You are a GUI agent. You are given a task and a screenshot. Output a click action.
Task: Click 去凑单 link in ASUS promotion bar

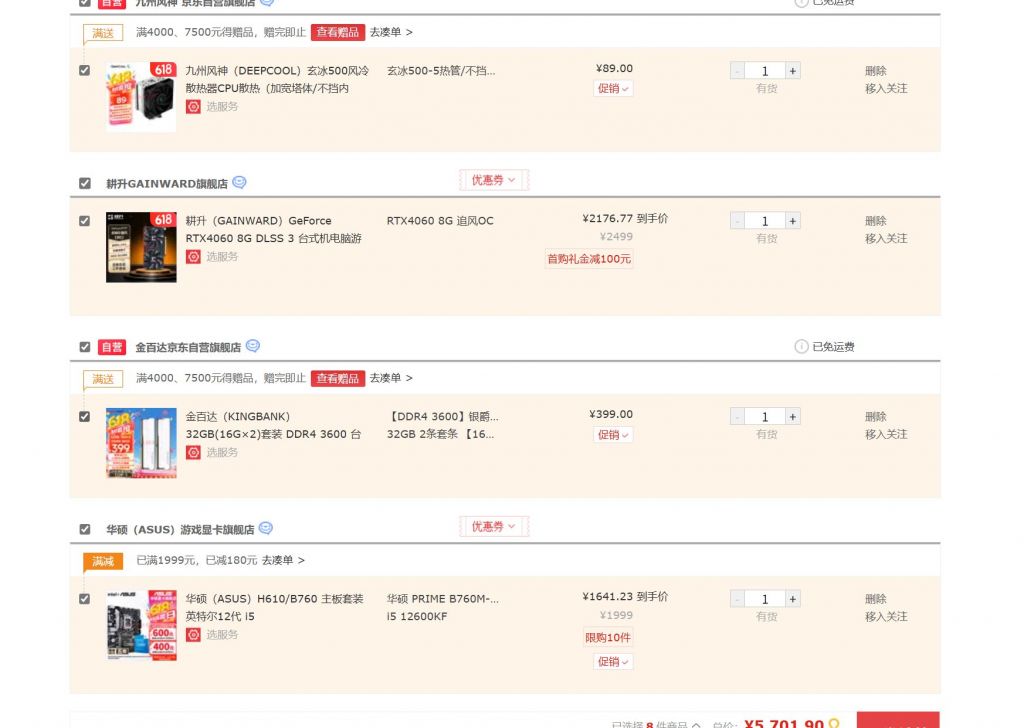[x=283, y=560]
